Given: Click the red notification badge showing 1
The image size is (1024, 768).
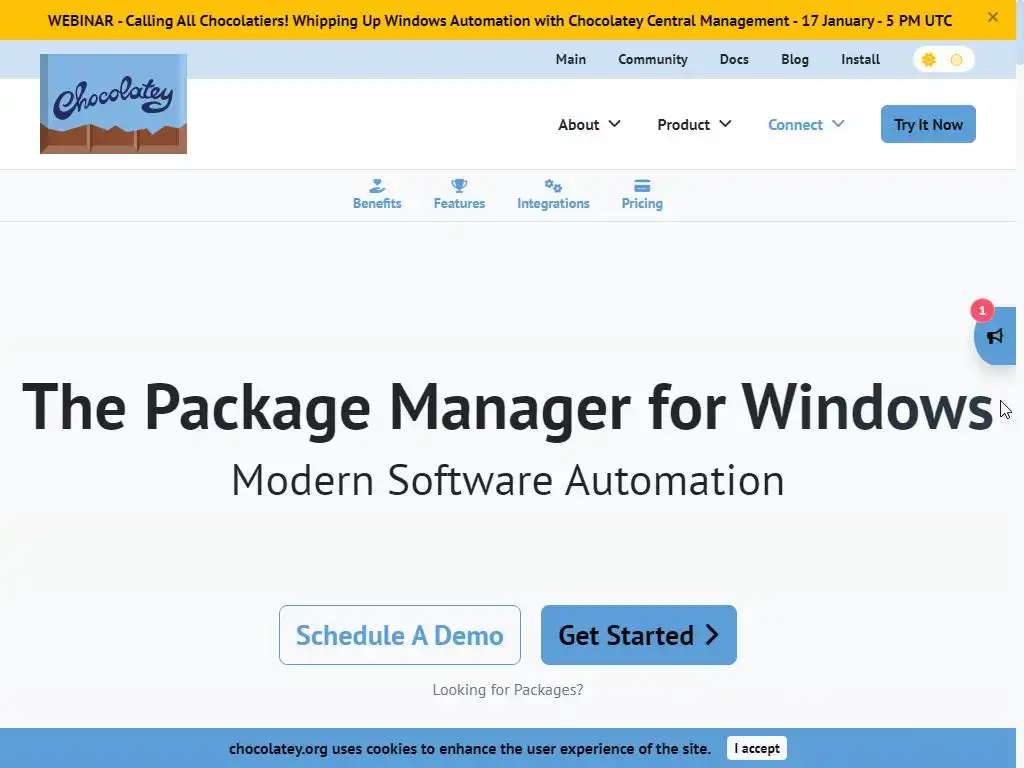Looking at the screenshot, I should [x=982, y=311].
